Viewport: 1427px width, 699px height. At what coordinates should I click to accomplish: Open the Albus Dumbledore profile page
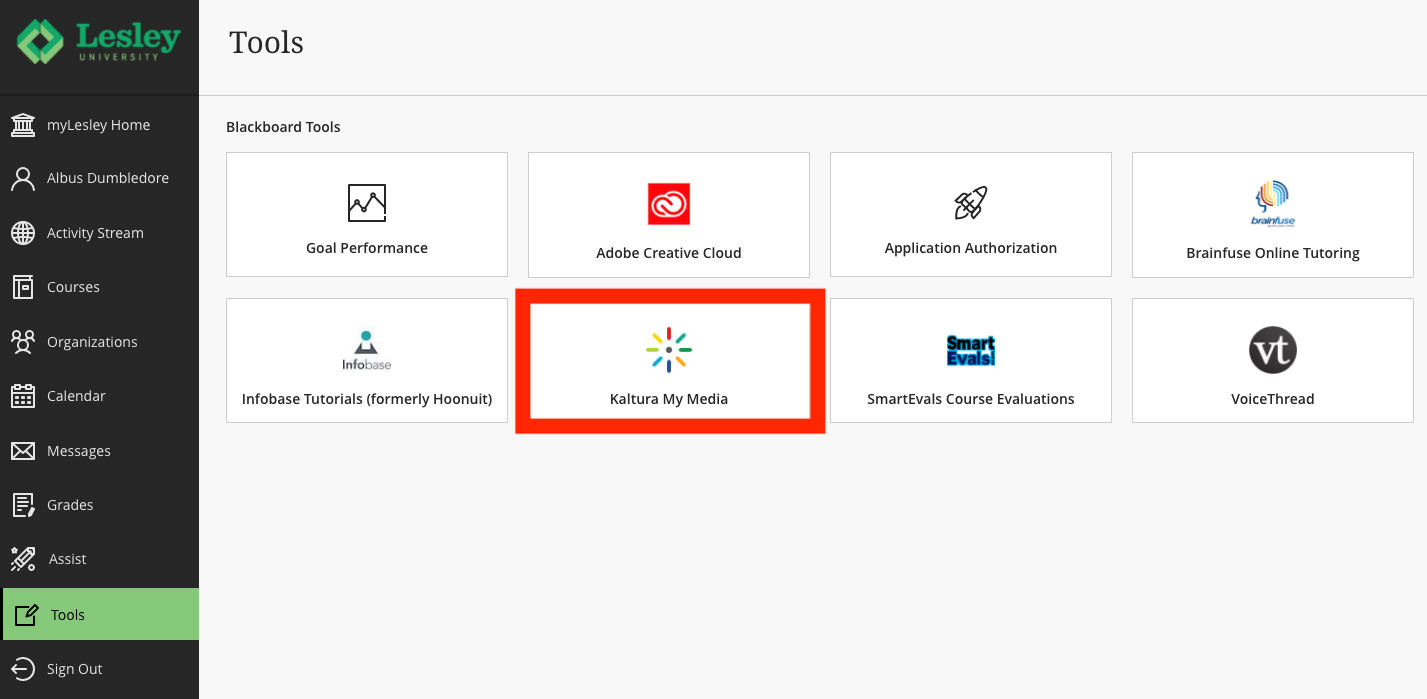[x=99, y=178]
